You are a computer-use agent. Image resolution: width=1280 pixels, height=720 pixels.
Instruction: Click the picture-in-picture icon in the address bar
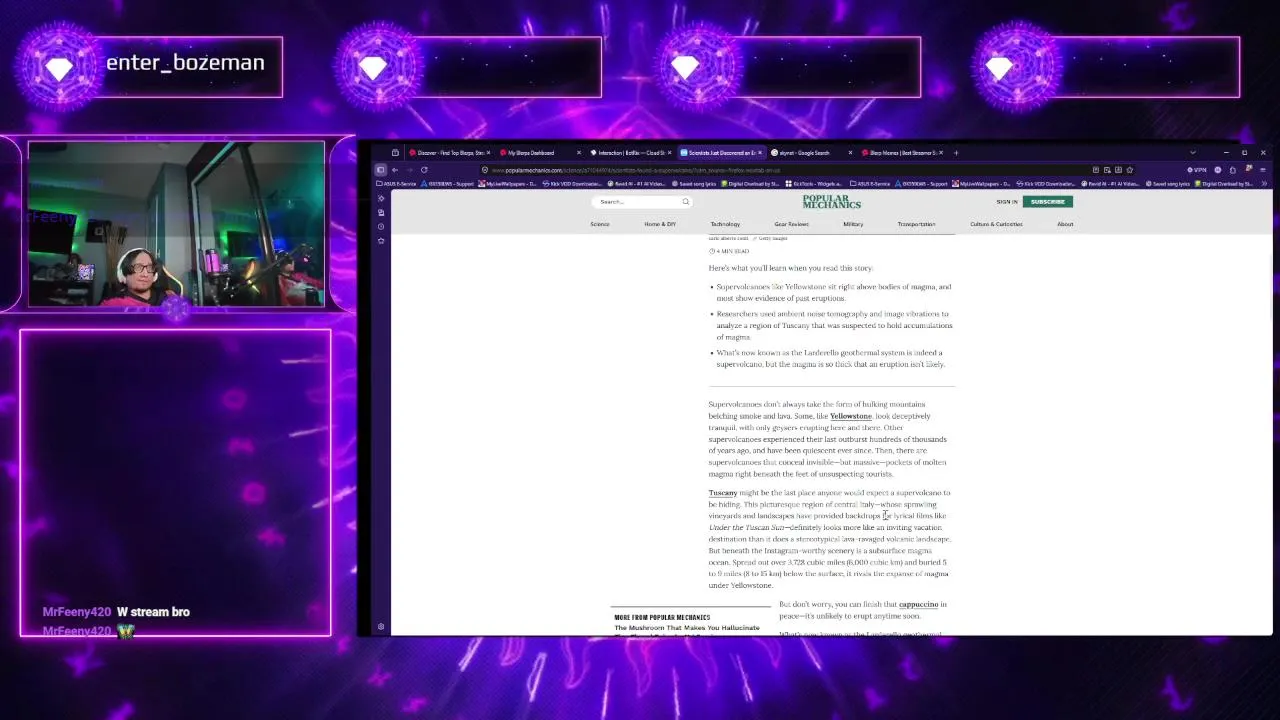point(1106,170)
